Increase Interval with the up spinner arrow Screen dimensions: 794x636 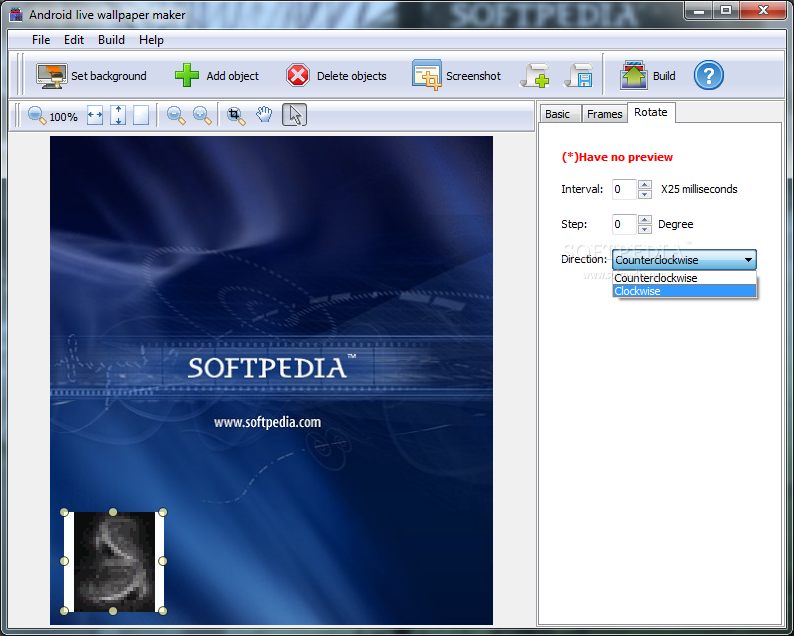tap(645, 185)
